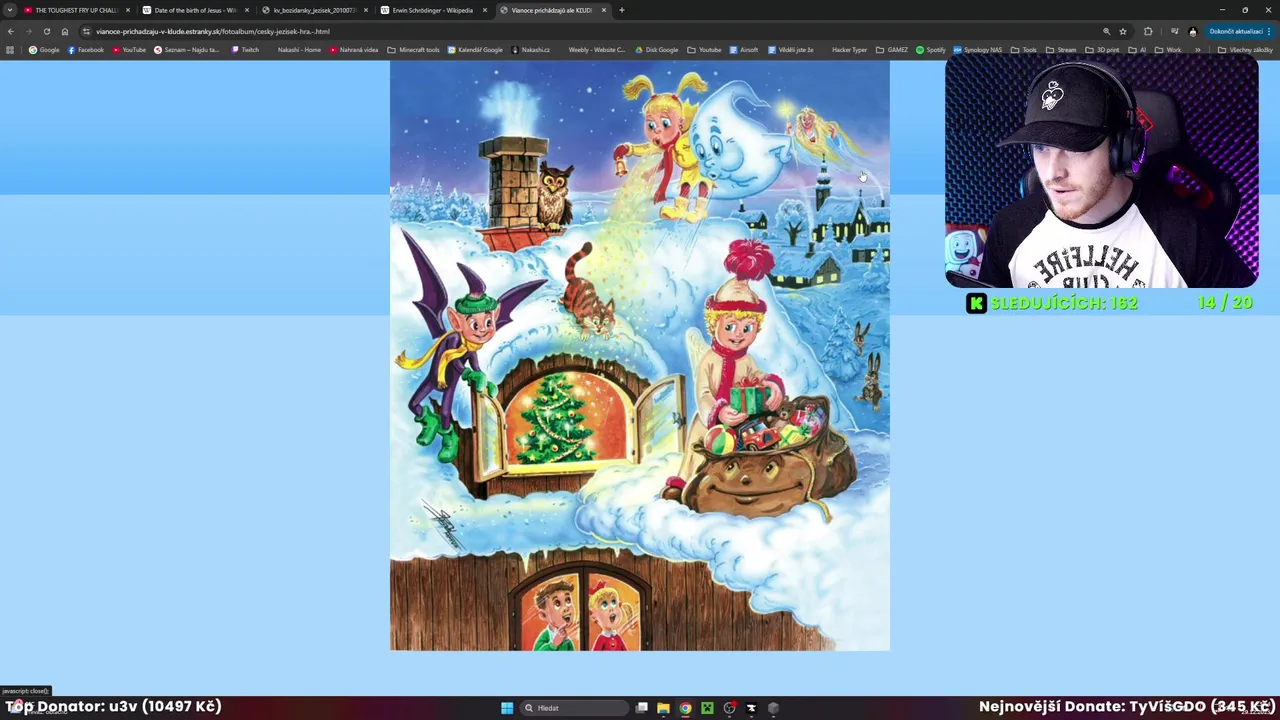Close the Date of the birth of Jesus tab

tap(247, 10)
